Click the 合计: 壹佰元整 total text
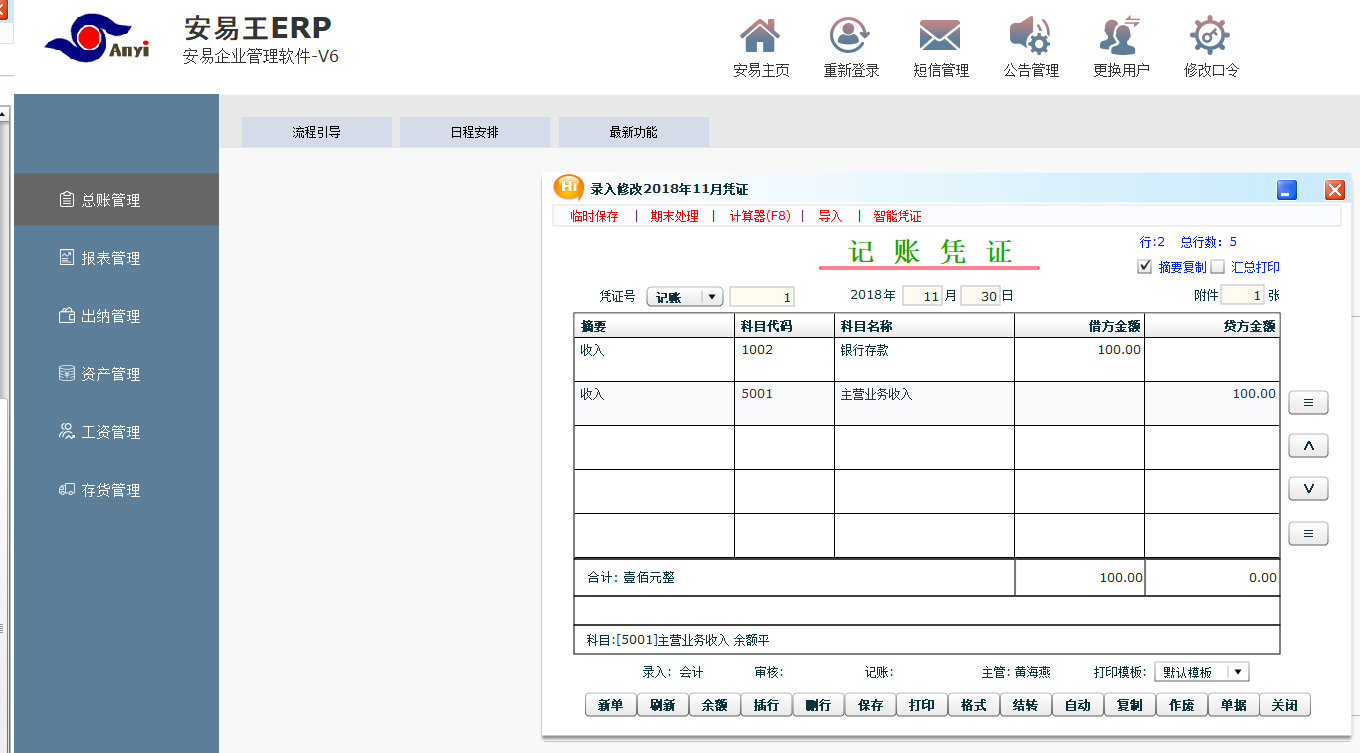The width and height of the screenshot is (1360, 753). (x=631, y=578)
